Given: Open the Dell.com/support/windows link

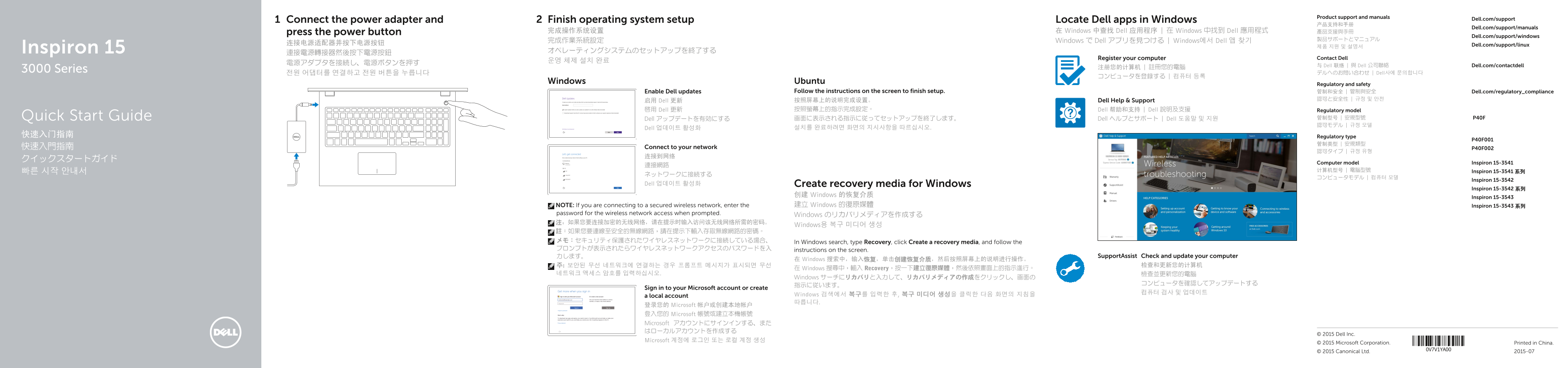Looking at the screenshot, I should pyautogui.click(x=1505, y=36).
